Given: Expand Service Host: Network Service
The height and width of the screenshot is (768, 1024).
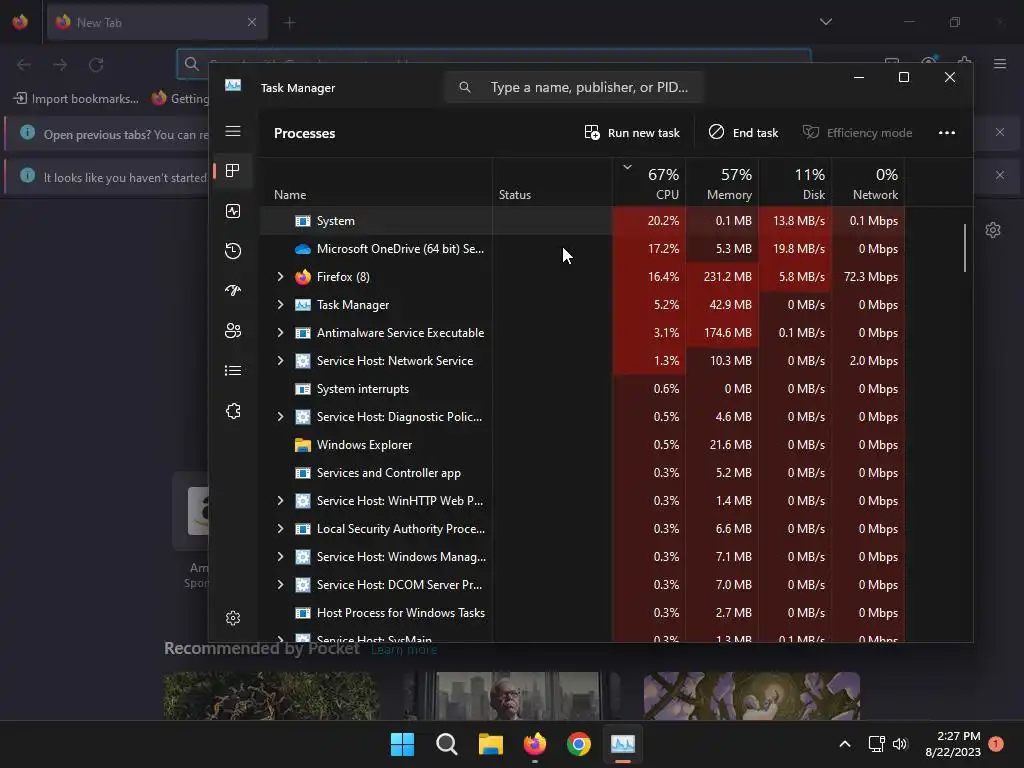Looking at the screenshot, I should pos(280,360).
